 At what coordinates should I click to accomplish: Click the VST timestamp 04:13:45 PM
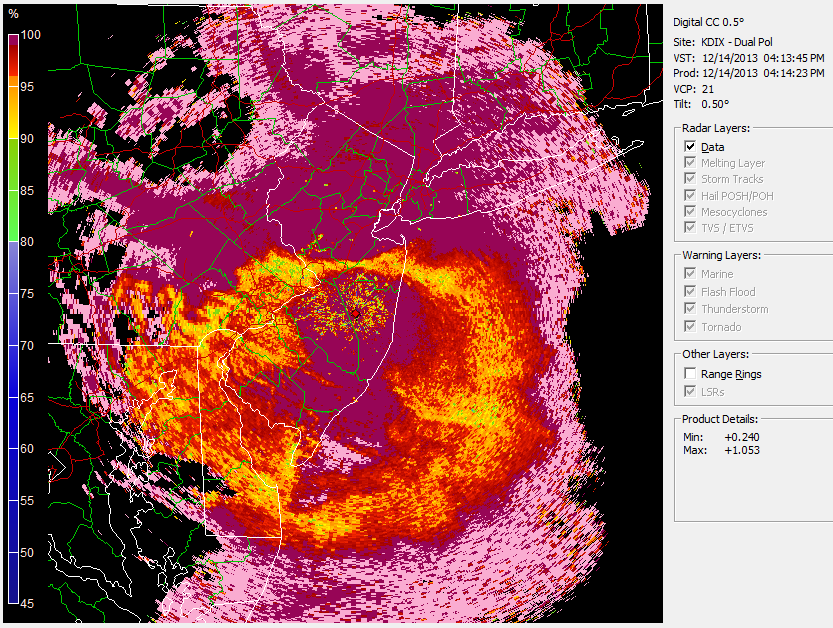pos(794,58)
